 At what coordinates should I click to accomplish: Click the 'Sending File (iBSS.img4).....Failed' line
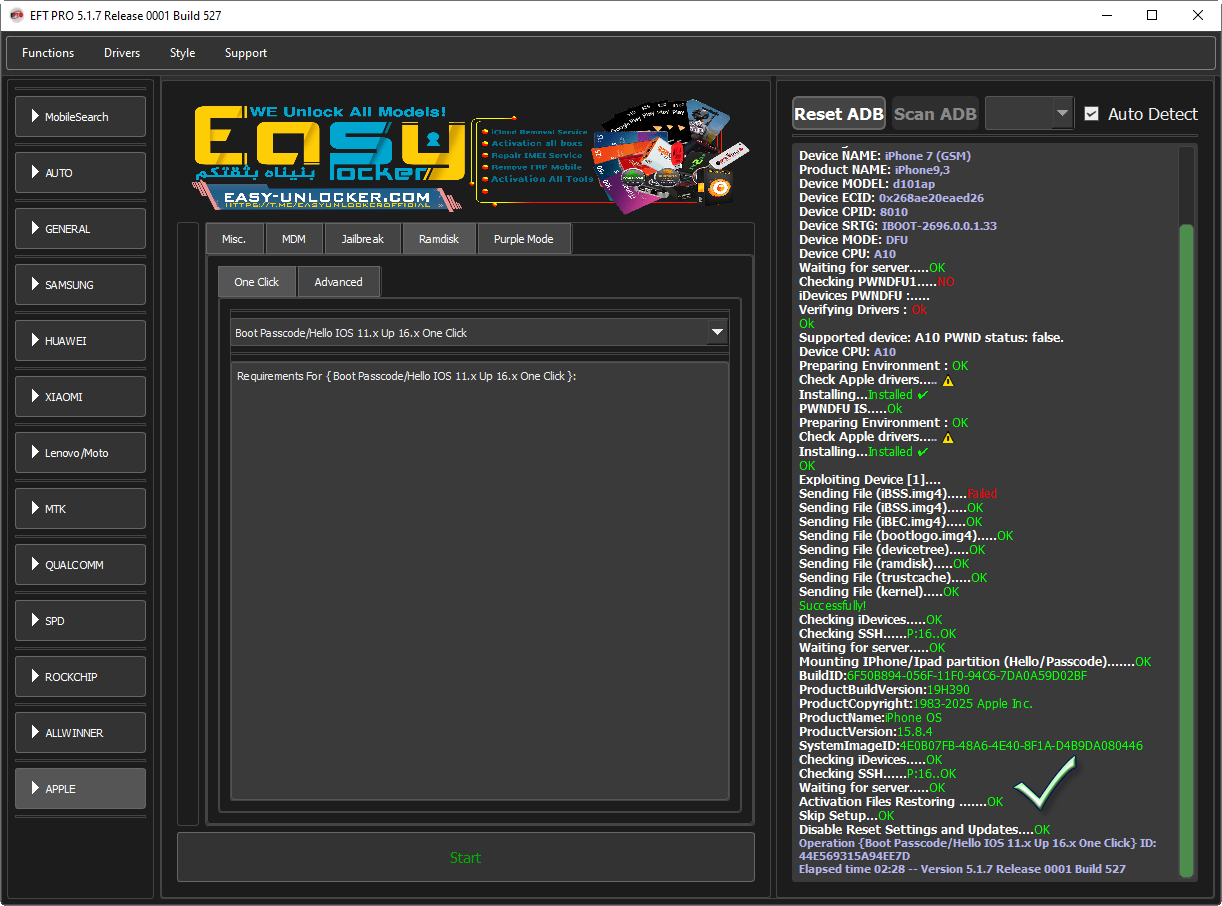tap(898, 494)
